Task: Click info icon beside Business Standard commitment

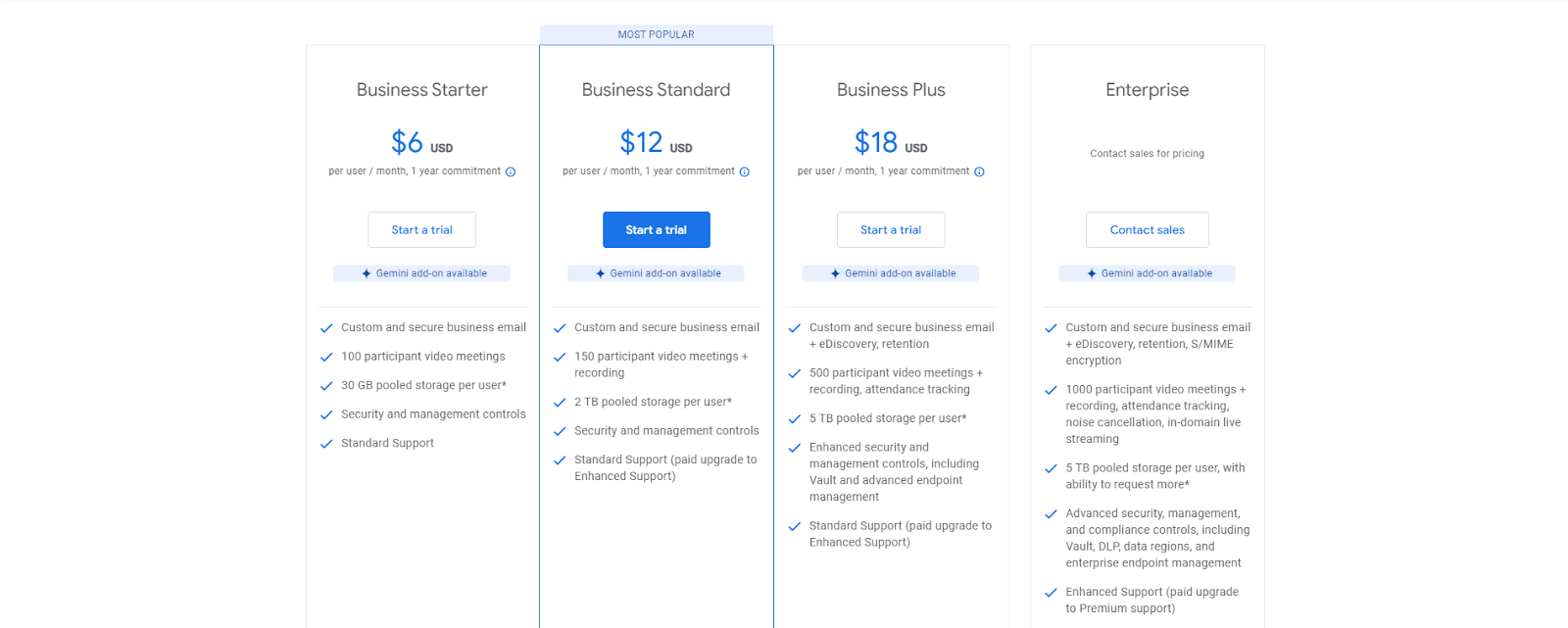Action: [x=744, y=171]
